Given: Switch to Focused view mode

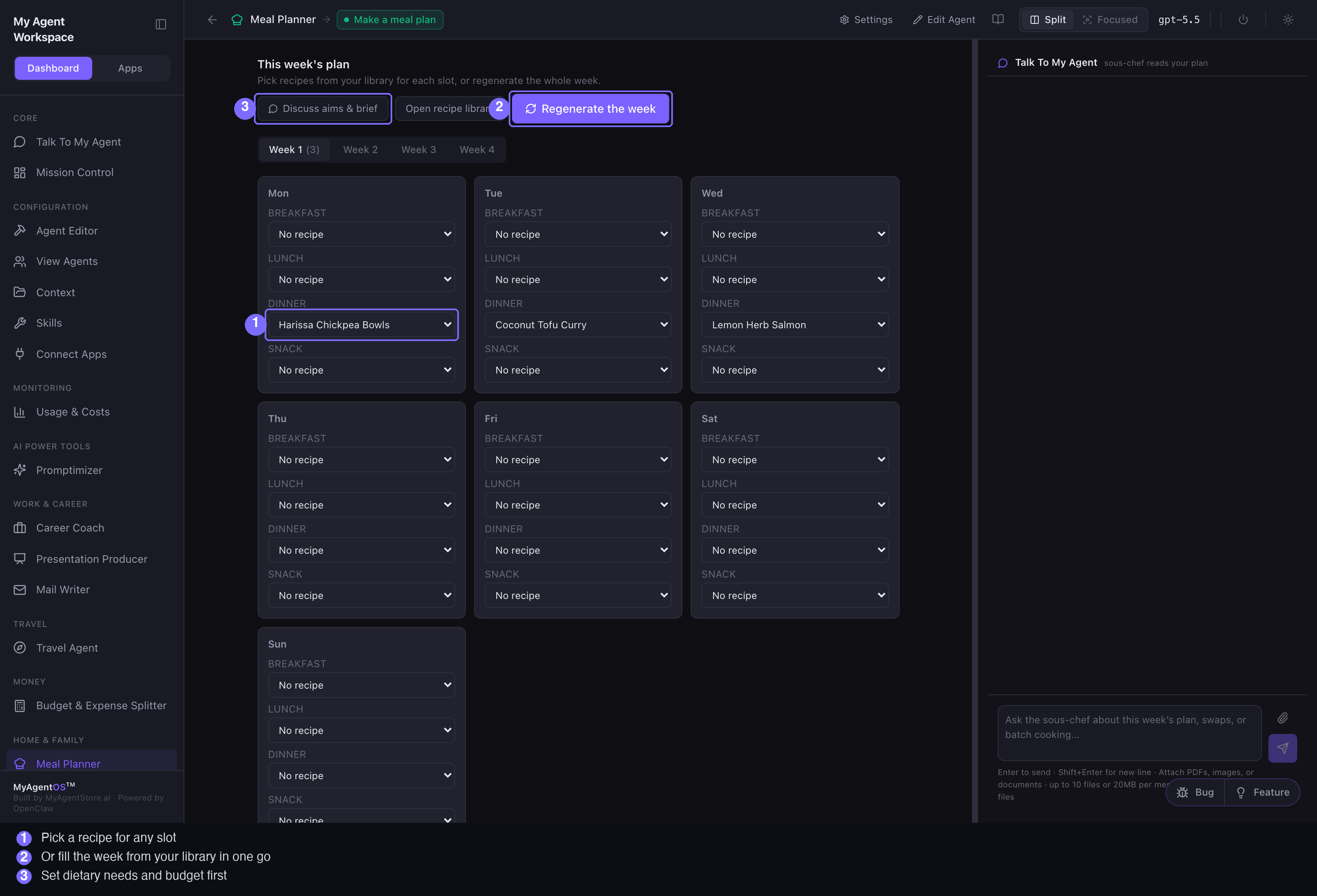Looking at the screenshot, I should (x=1110, y=20).
